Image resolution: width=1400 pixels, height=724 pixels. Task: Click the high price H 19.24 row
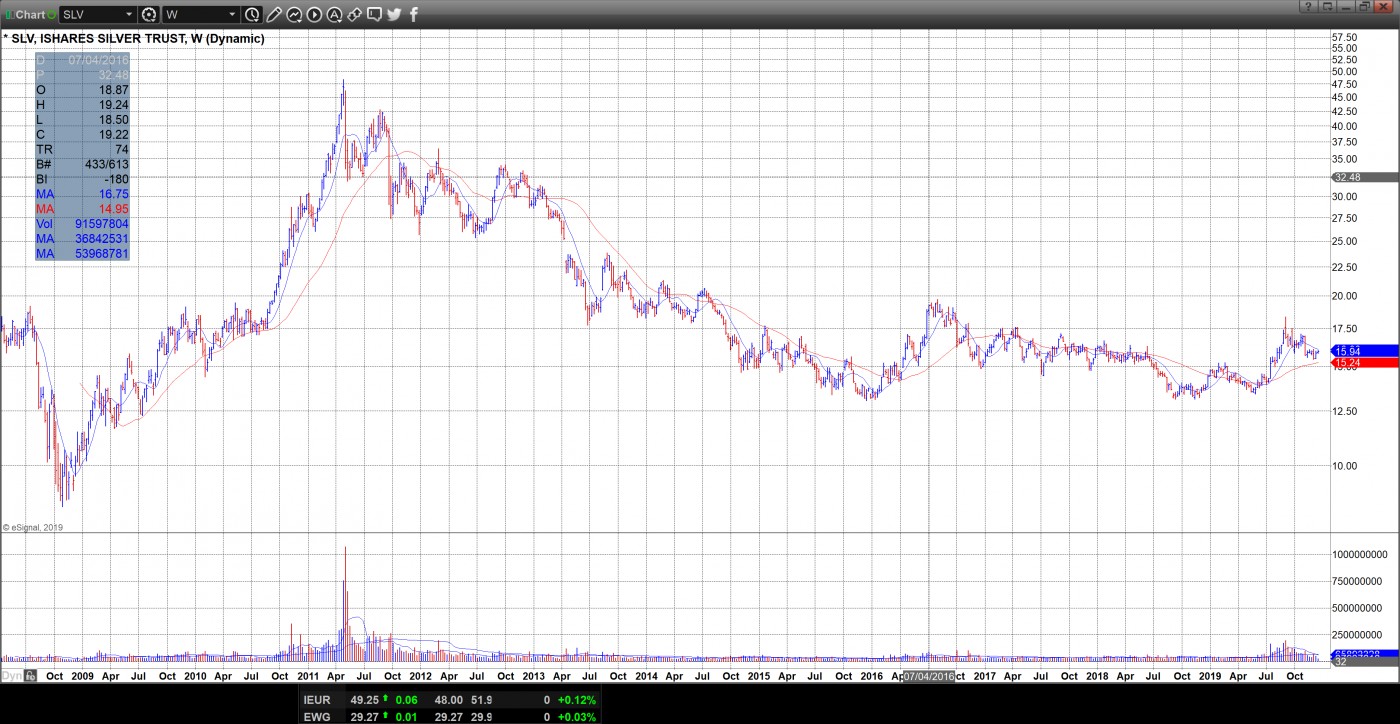[82, 104]
